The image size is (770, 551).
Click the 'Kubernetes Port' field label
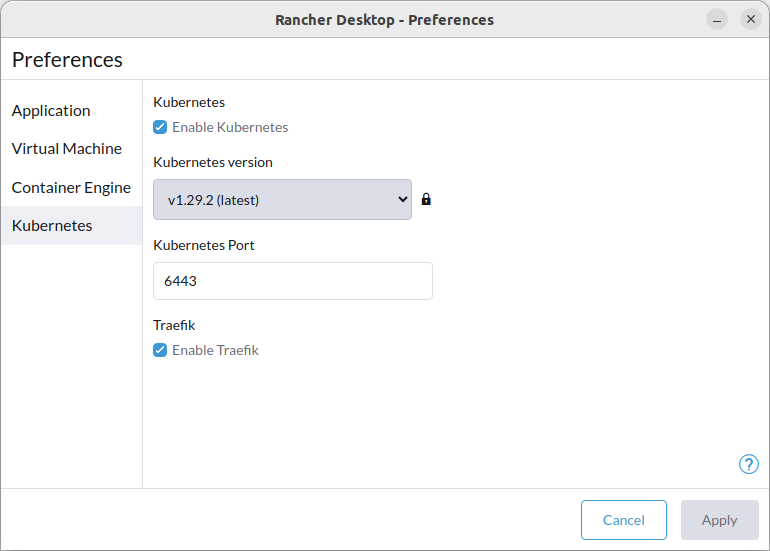(204, 245)
